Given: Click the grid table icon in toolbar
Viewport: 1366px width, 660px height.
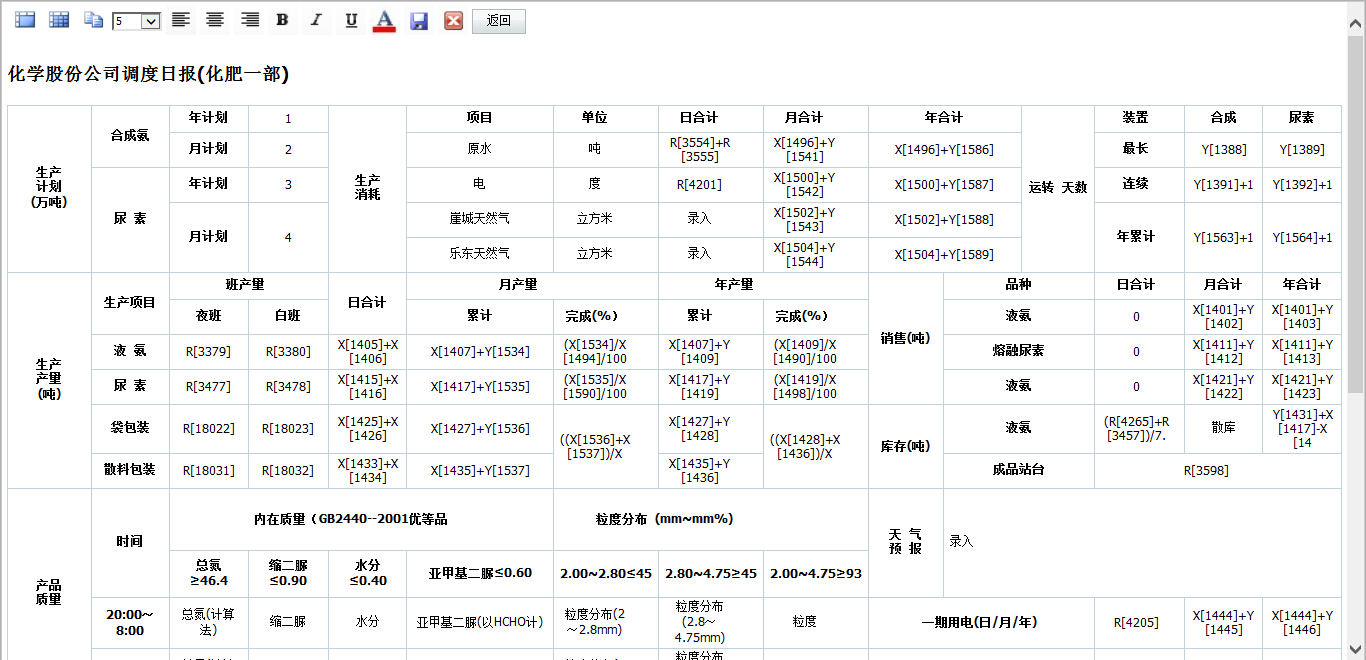Looking at the screenshot, I should click(59, 20).
